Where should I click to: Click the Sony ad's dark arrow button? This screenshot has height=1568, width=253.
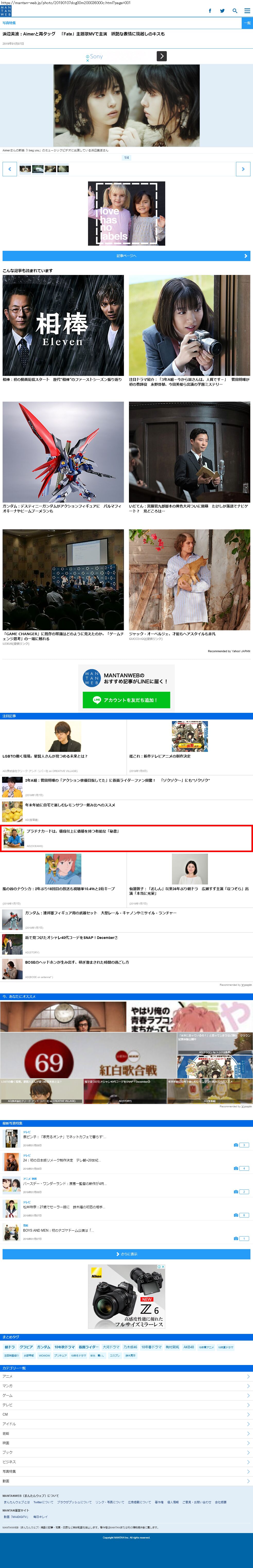coord(162,56)
